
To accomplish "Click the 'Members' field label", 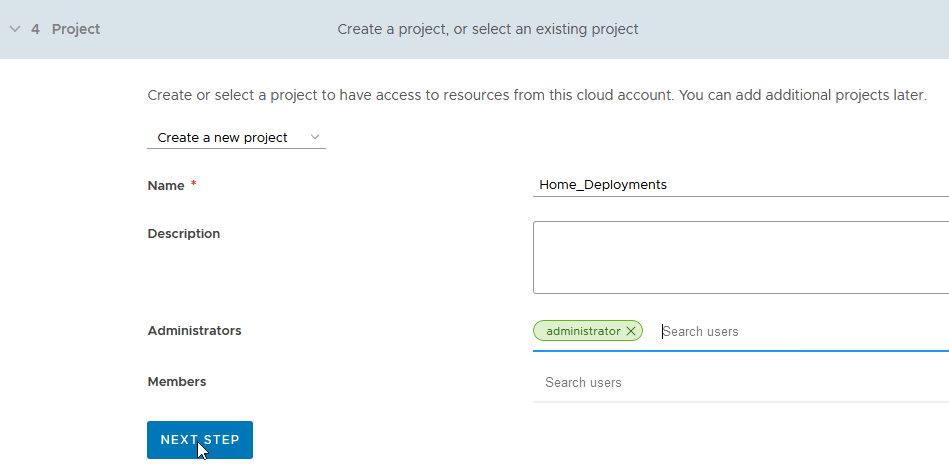I will (x=177, y=382).
